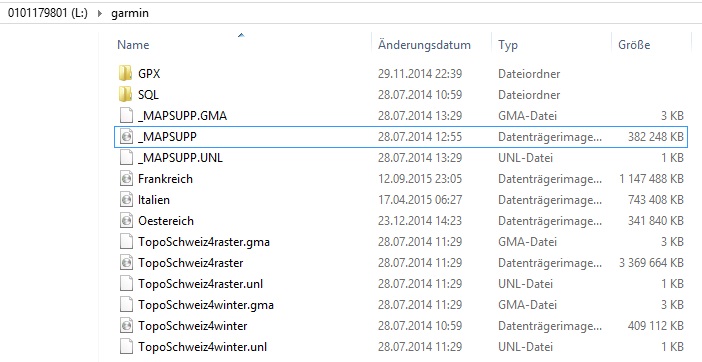Viewport: 702px width, 362px height.
Task: Click the GPX folder name
Action: 149,73
